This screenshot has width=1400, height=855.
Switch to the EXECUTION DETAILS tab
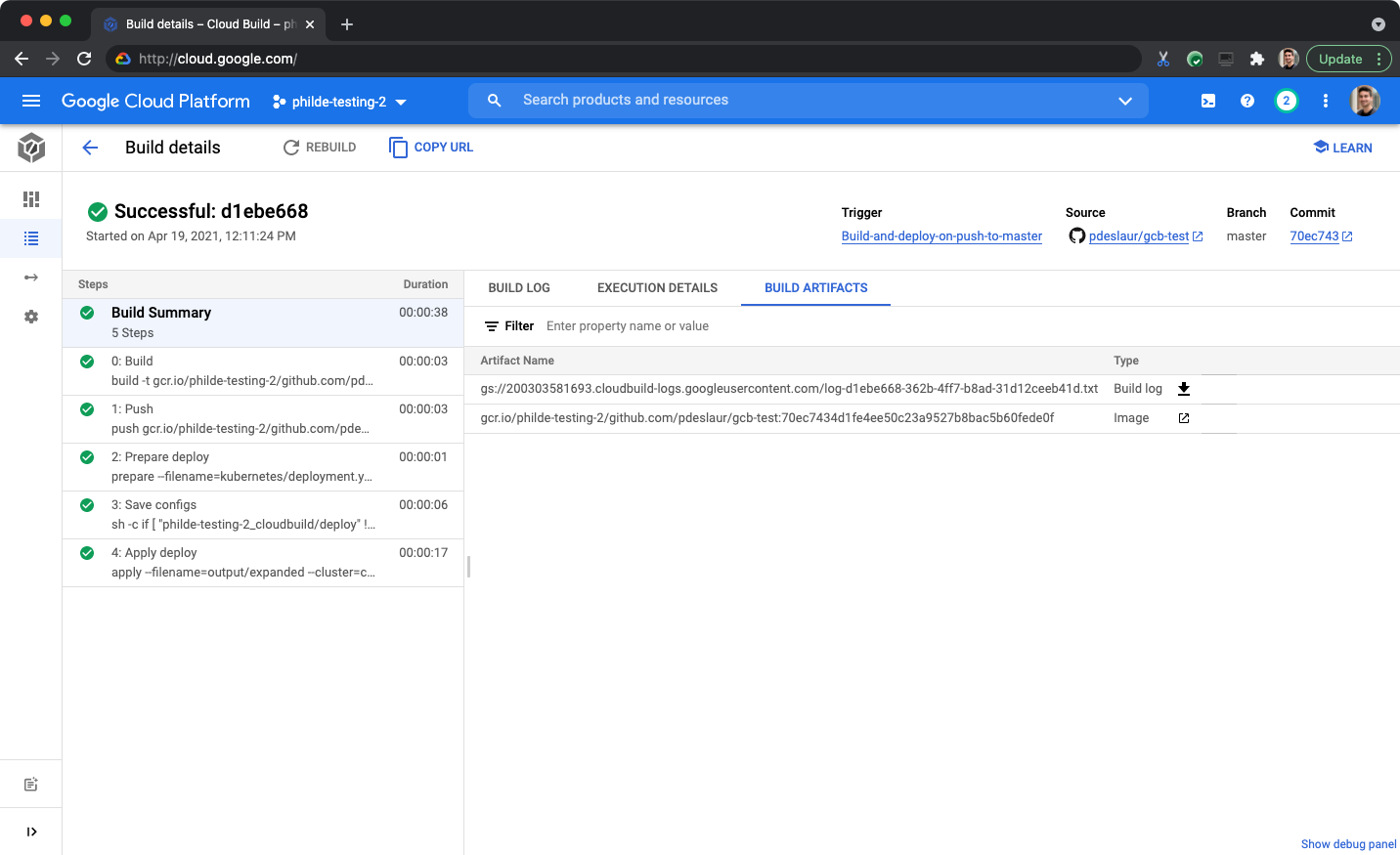657,288
